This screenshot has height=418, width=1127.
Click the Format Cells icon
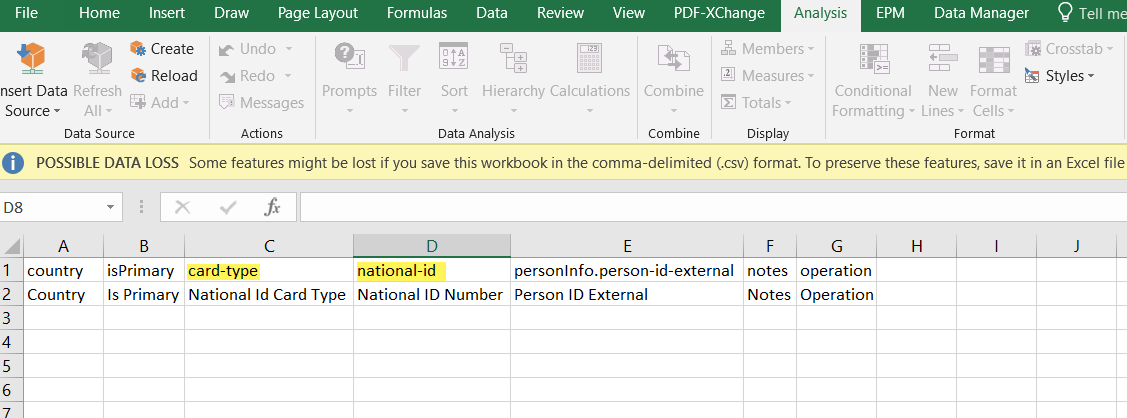click(x=994, y=60)
